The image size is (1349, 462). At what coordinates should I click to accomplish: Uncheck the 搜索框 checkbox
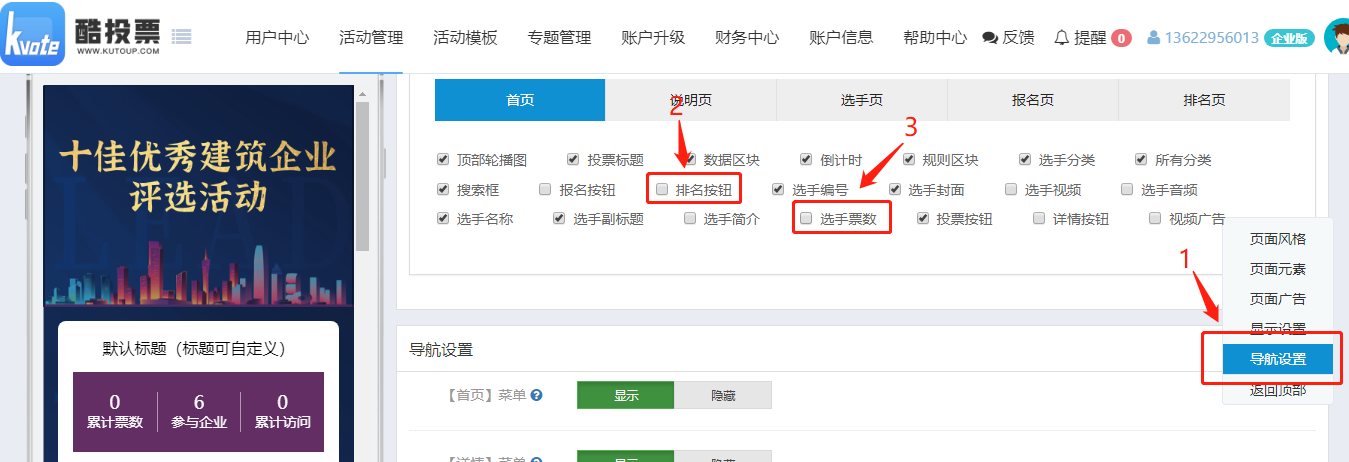(443, 188)
